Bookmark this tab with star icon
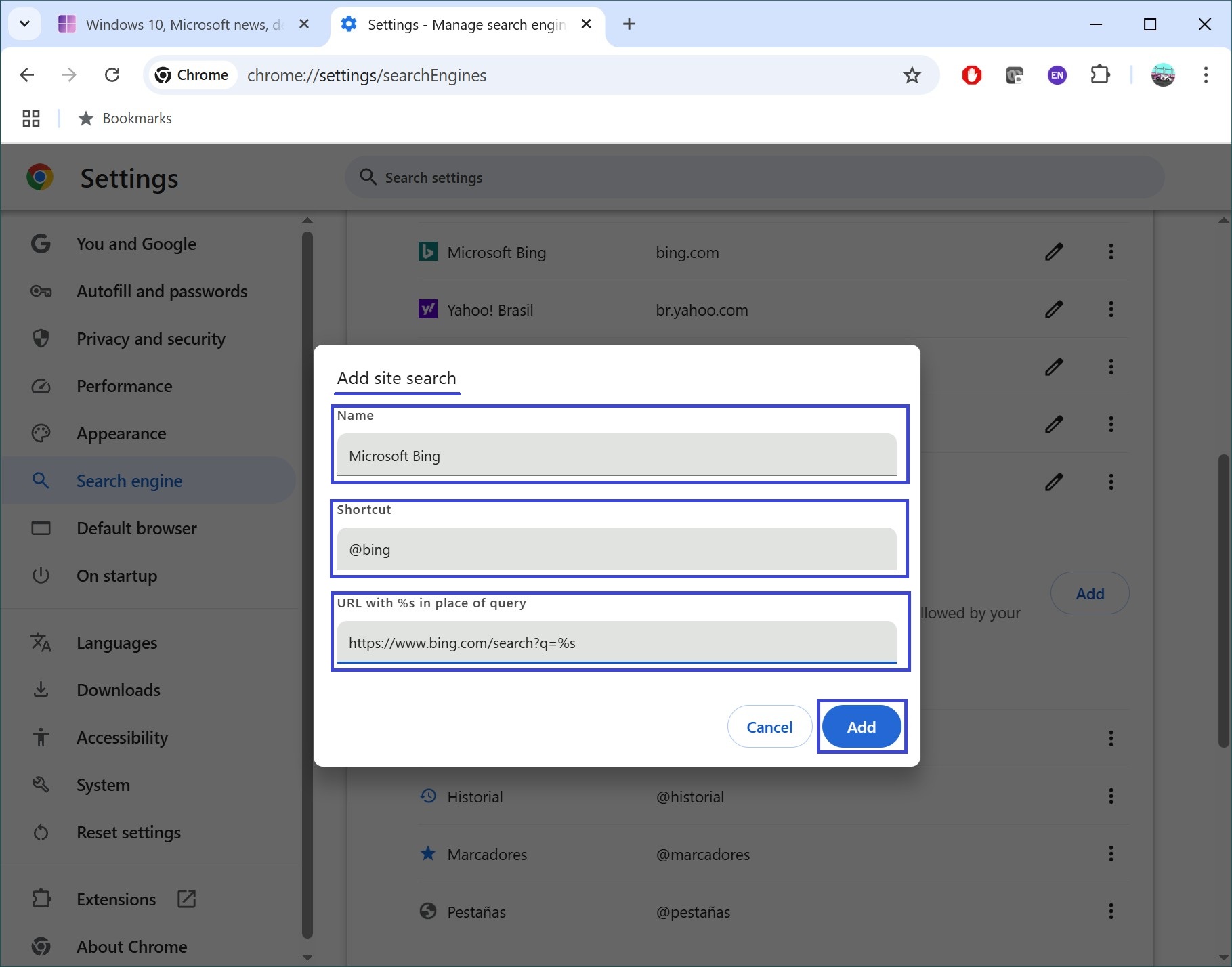 point(912,74)
